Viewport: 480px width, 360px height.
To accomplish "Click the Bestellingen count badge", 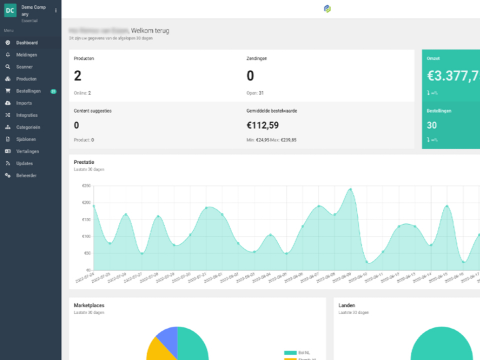I will tap(53, 91).
